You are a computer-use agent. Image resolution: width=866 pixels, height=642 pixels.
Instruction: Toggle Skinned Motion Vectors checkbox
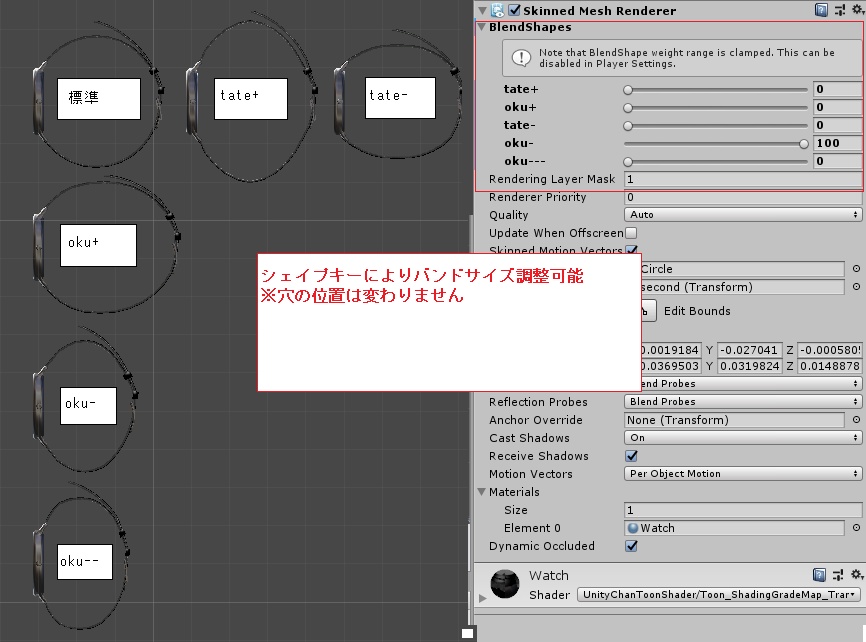631,250
